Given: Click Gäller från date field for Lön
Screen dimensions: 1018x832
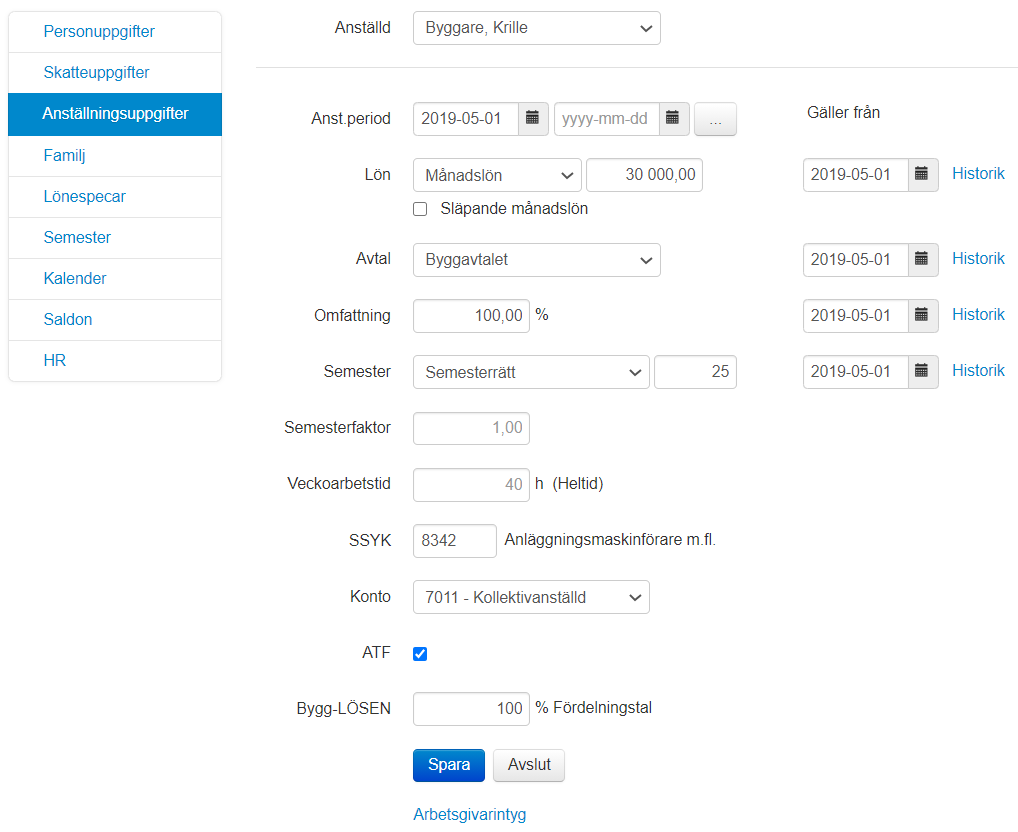Looking at the screenshot, I should pos(856,175).
